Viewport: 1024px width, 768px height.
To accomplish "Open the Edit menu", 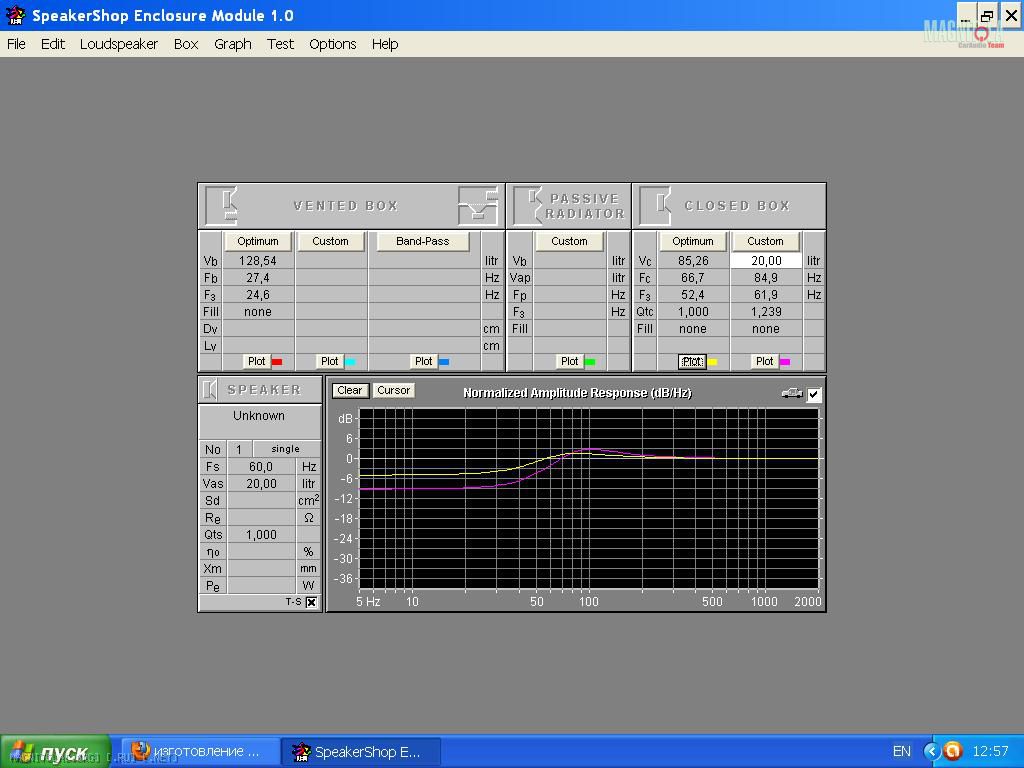I will [53, 44].
